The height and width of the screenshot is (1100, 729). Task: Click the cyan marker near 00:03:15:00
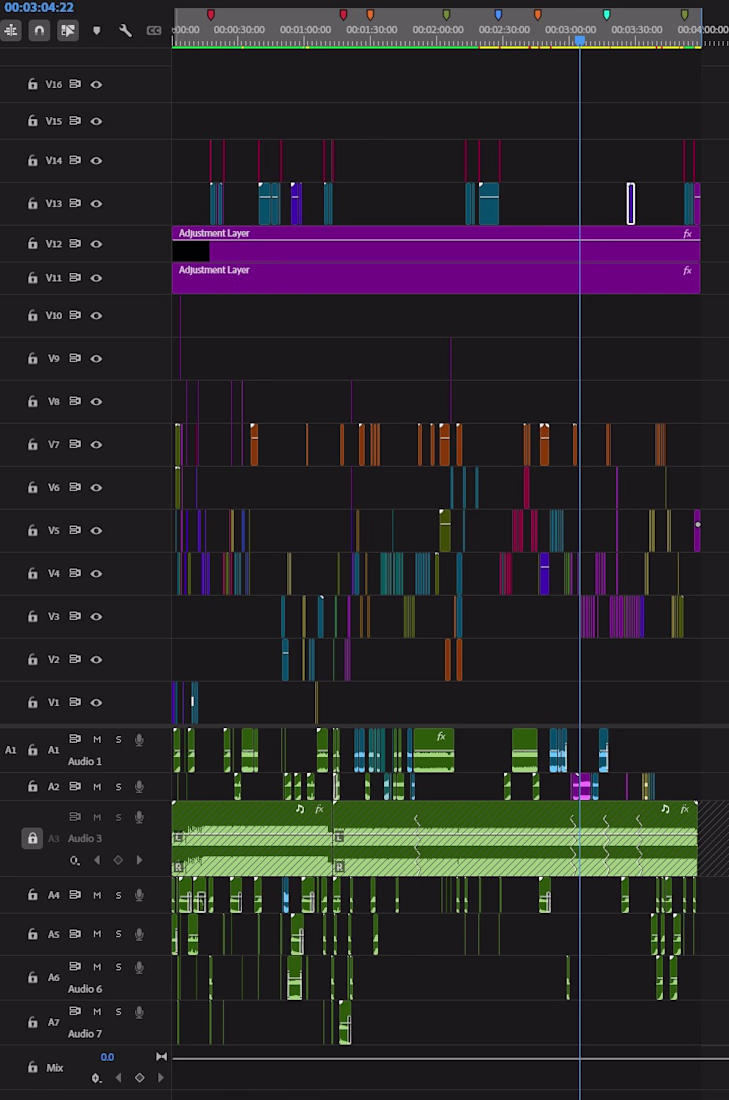click(607, 15)
